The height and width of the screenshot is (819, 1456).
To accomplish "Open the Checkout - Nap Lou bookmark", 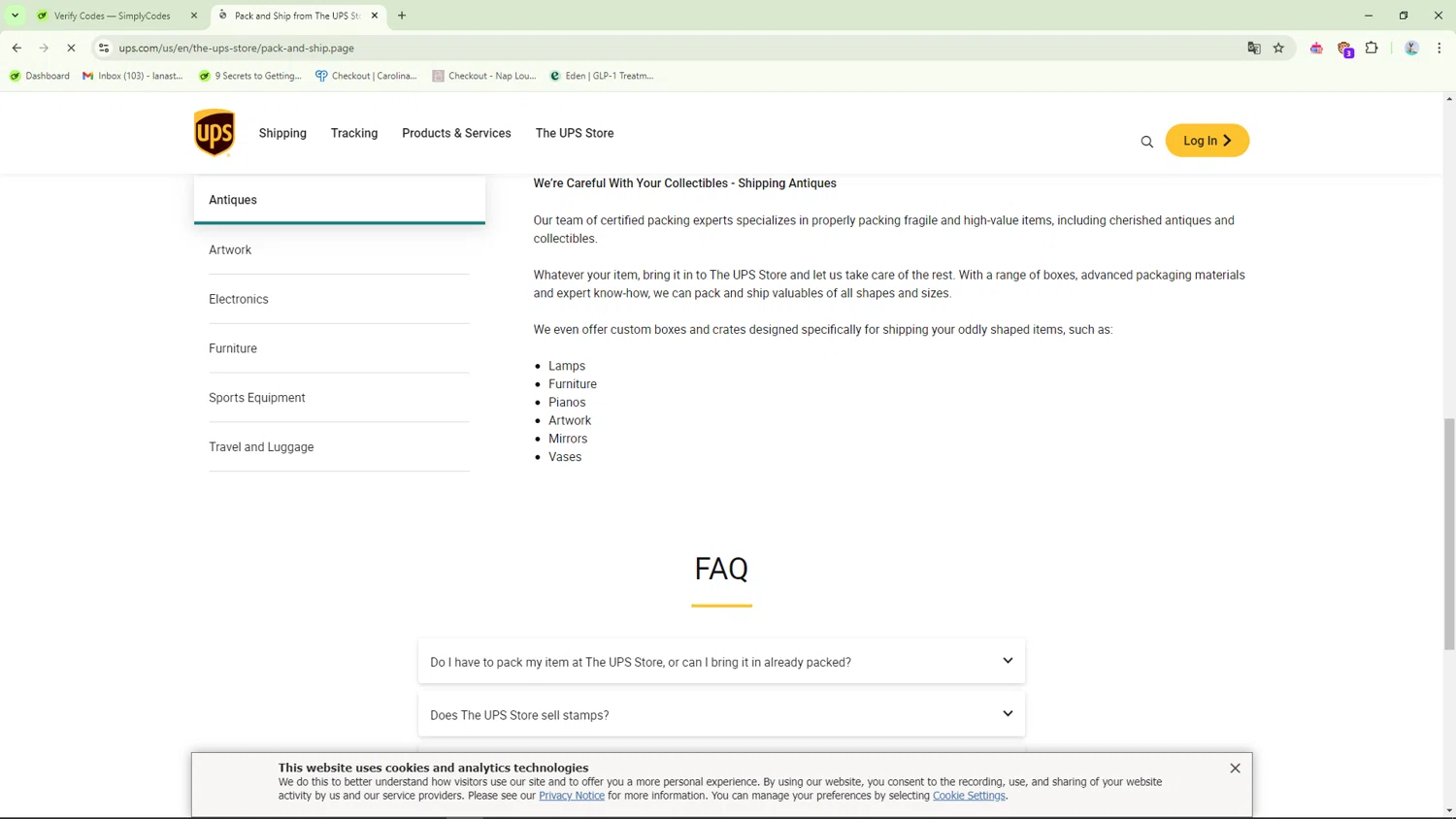I will (x=484, y=76).
